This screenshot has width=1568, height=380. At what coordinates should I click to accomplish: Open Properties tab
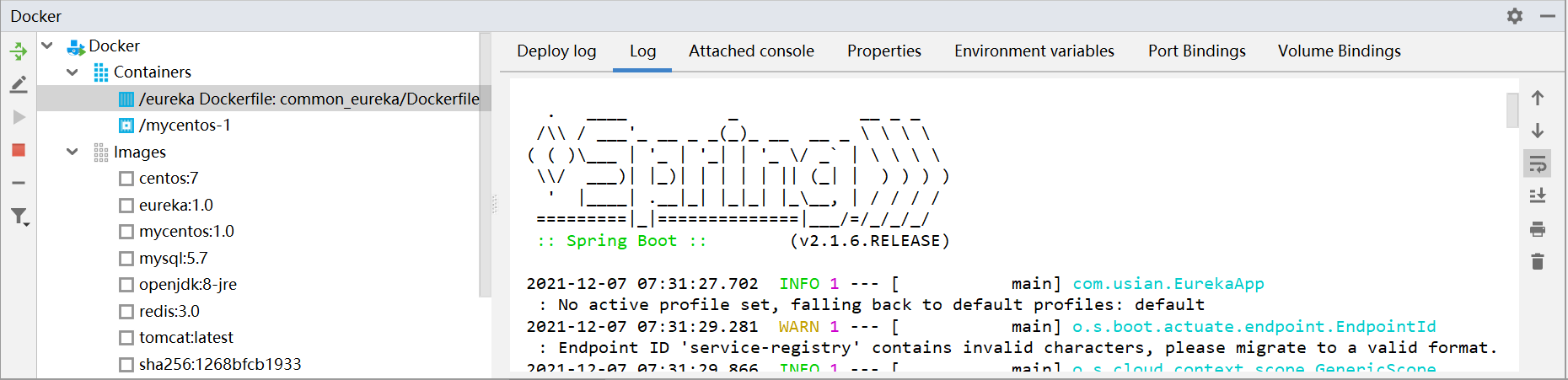(x=884, y=51)
